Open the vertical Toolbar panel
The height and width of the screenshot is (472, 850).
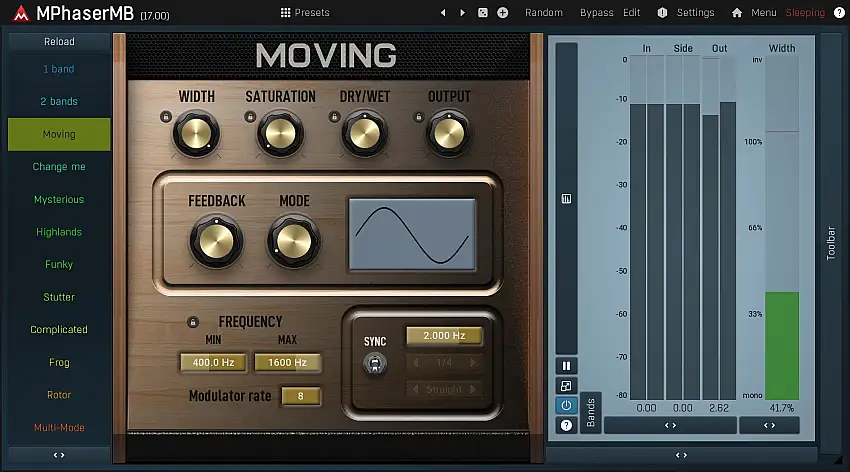830,243
